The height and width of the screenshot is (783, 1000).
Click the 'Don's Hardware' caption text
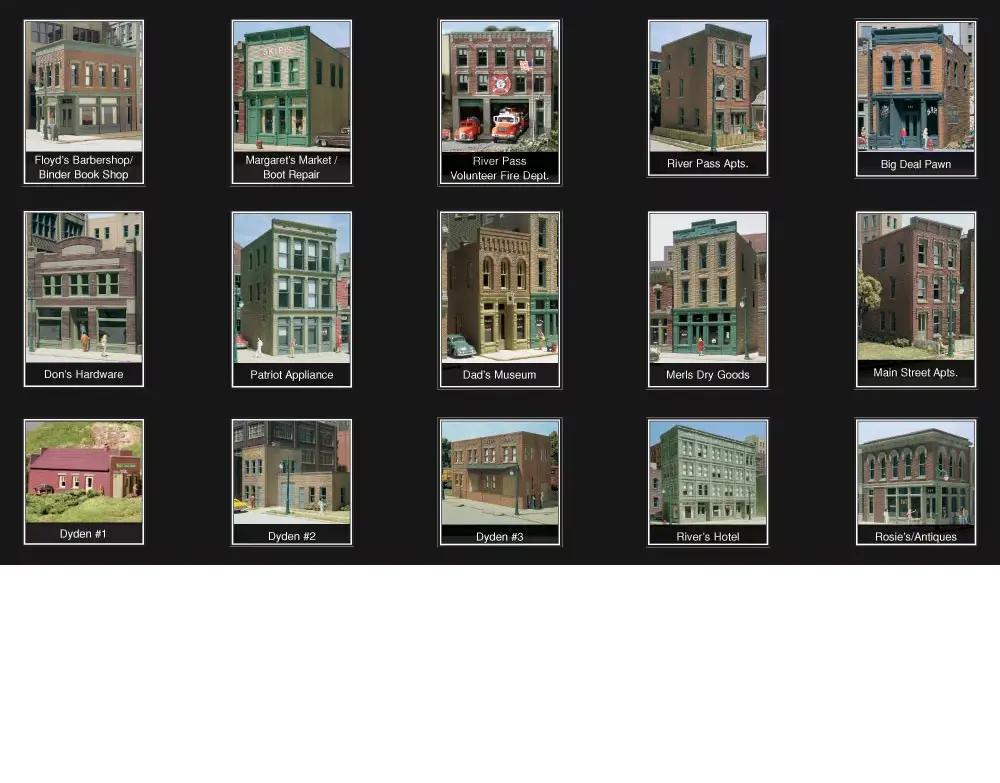coord(84,375)
